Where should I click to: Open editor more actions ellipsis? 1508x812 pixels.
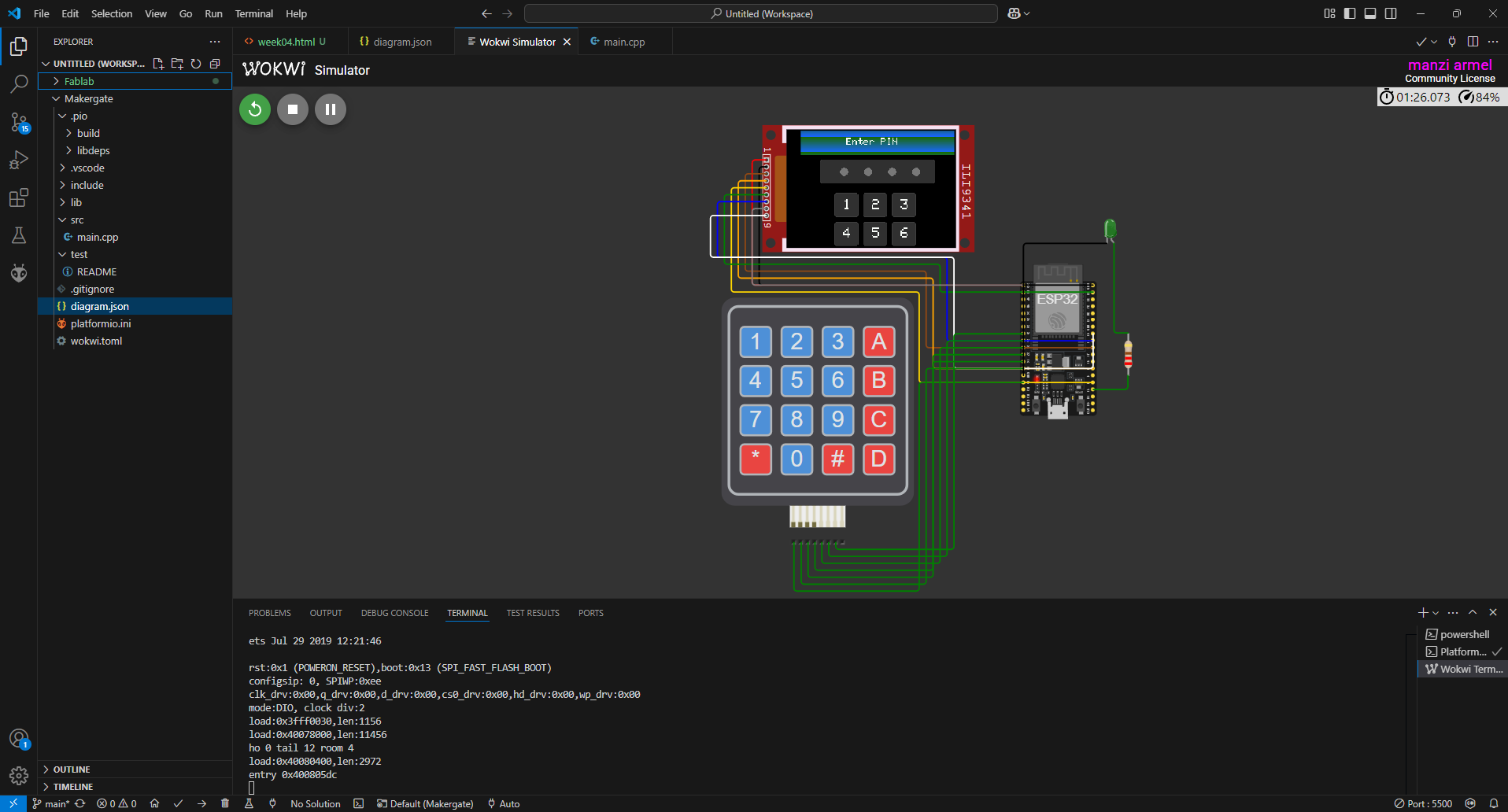click(1493, 42)
